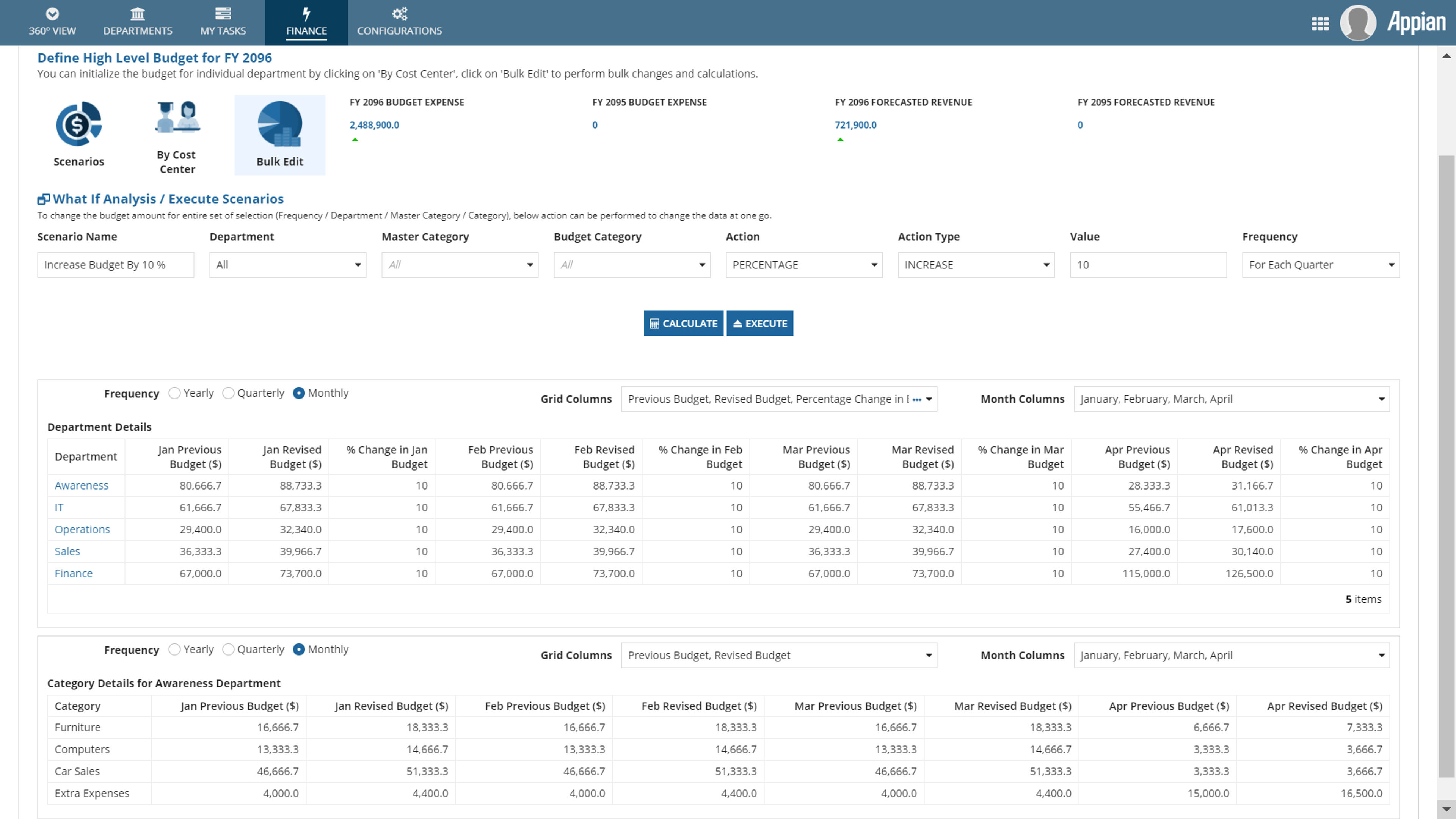
Task: Click the FY 2095 Budget Expense value 0
Action: (595, 125)
